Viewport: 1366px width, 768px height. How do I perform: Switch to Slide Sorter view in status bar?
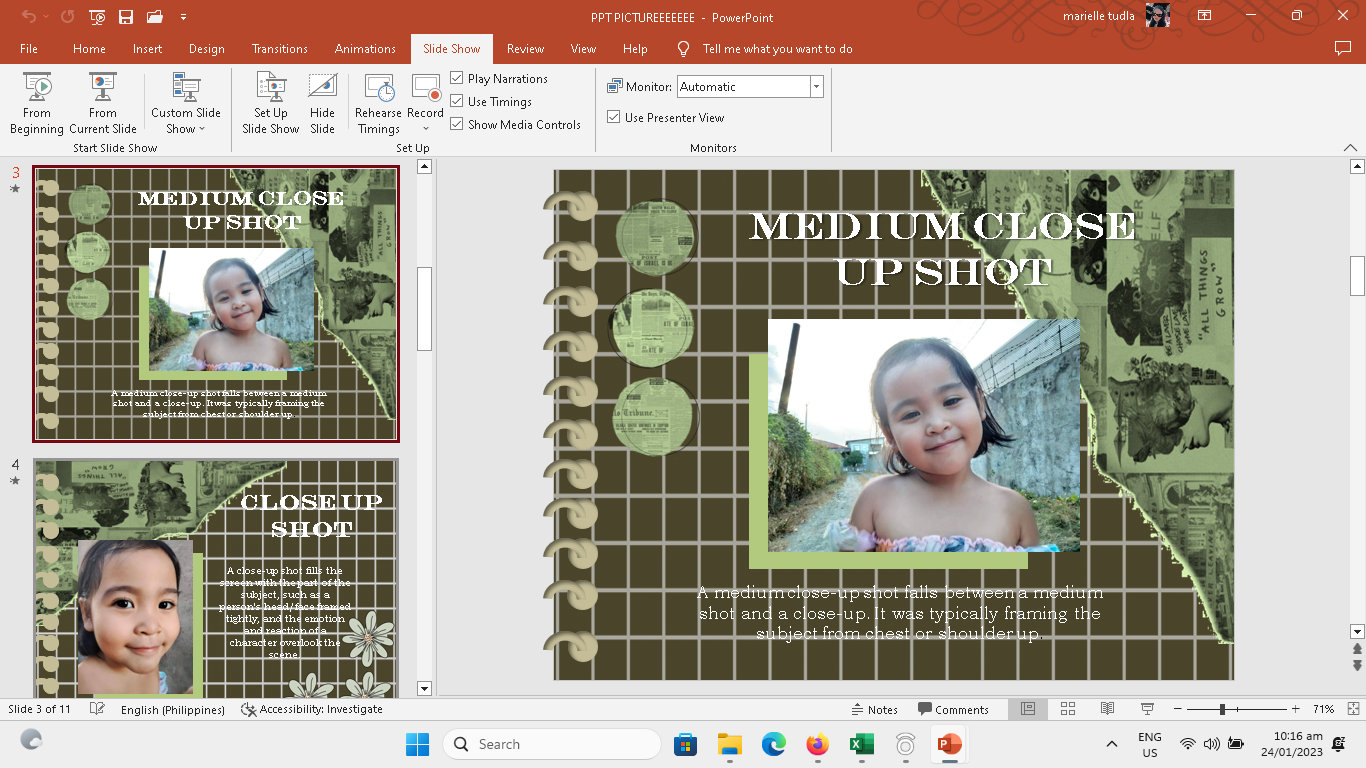point(1067,709)
